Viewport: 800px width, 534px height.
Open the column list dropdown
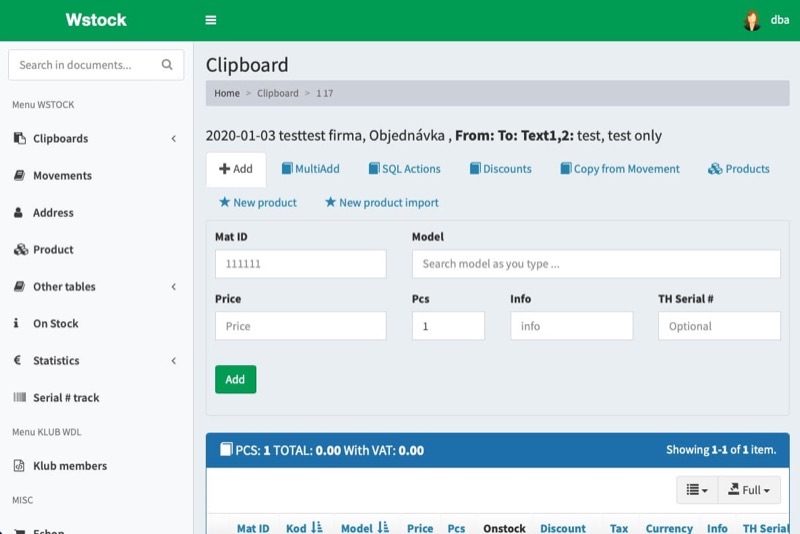(697, 490)
